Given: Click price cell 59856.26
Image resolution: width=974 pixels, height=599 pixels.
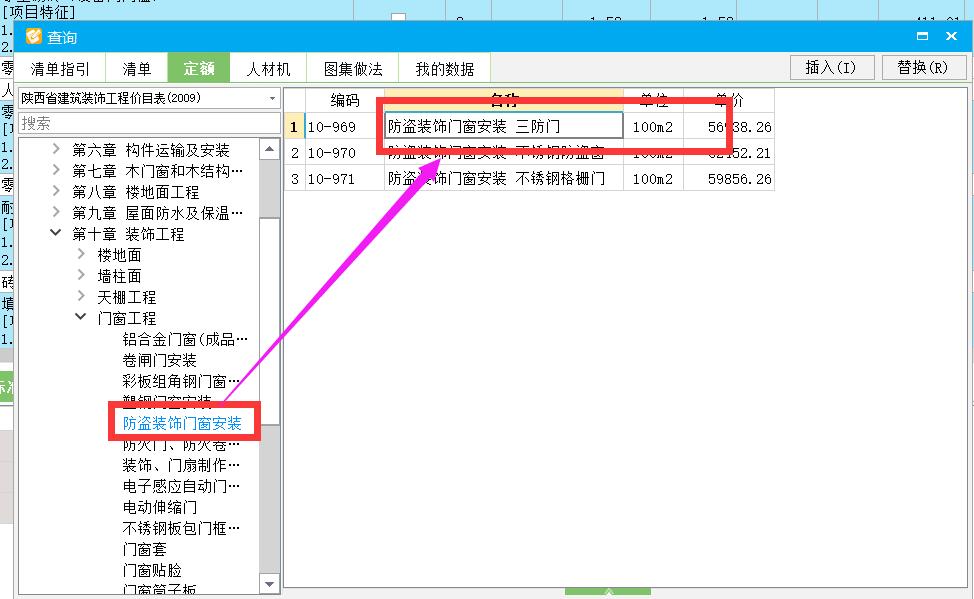Looking at the screenshot, I should 729,179.
